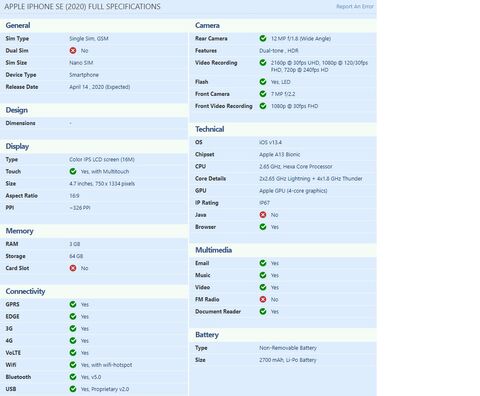Click the 'Dimensions' label
The image size is (480, 396).
click(x=20, y=123)
